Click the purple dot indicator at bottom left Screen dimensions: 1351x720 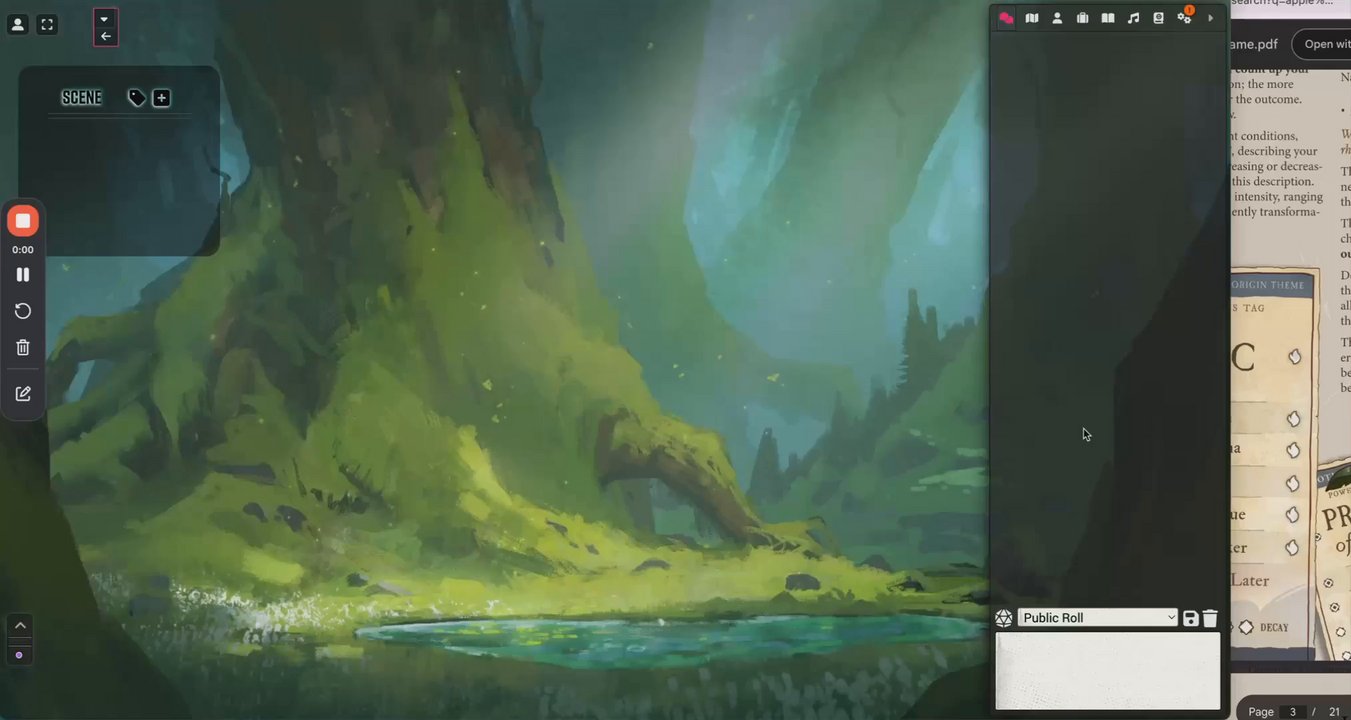[19, 655]
